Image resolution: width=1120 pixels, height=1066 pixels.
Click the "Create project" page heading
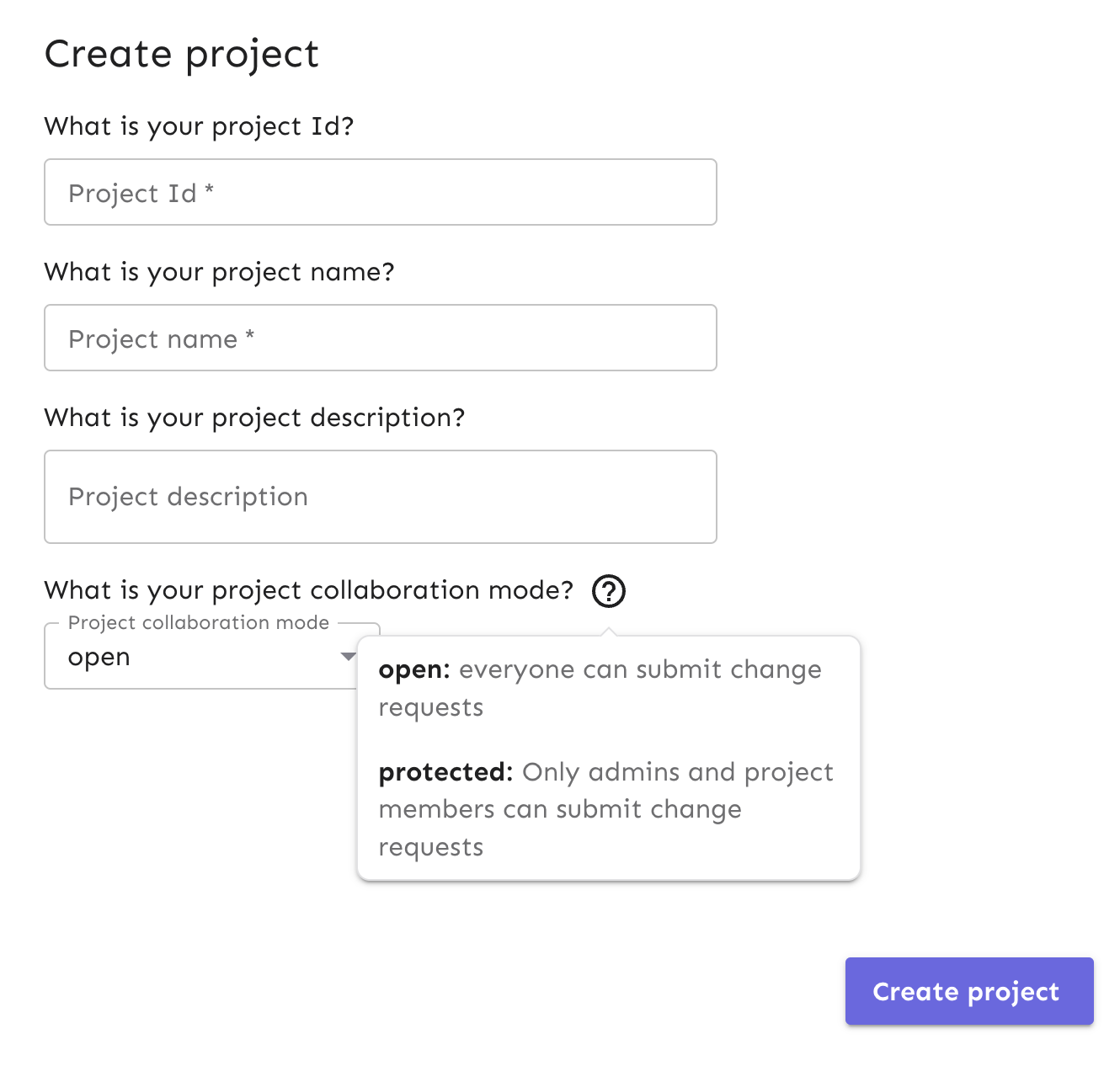tap(182, 55)
